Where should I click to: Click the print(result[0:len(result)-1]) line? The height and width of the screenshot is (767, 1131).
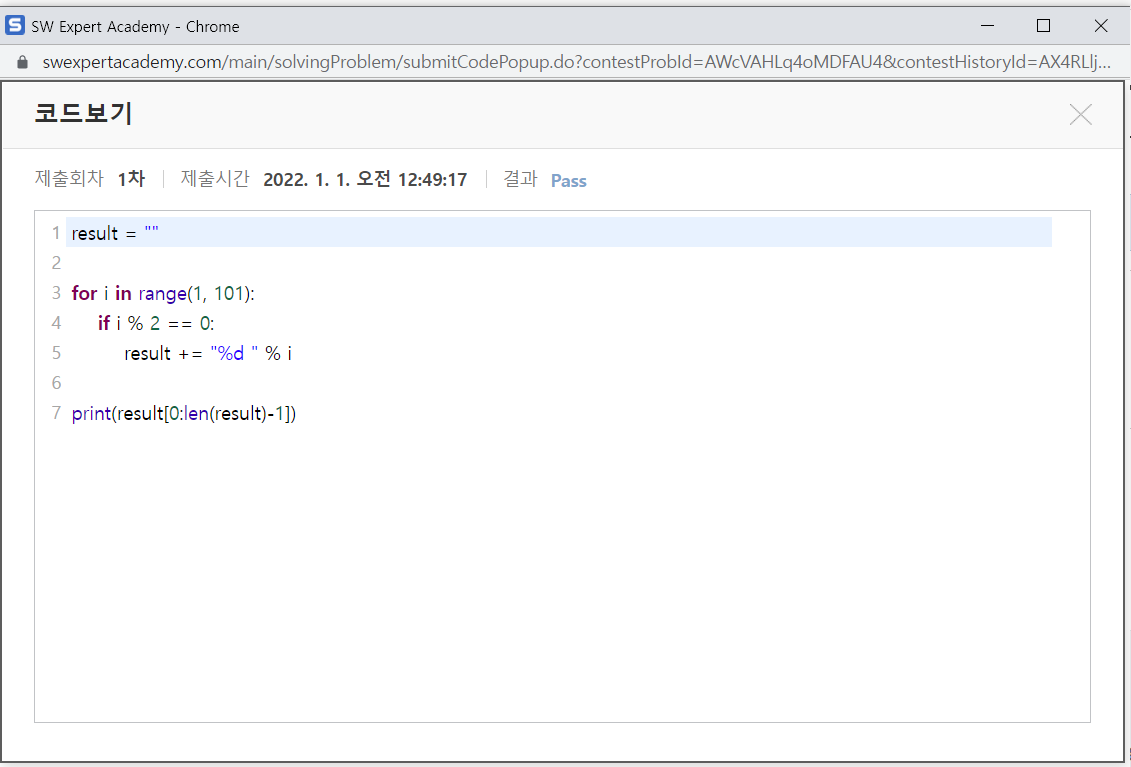(184, 413)
